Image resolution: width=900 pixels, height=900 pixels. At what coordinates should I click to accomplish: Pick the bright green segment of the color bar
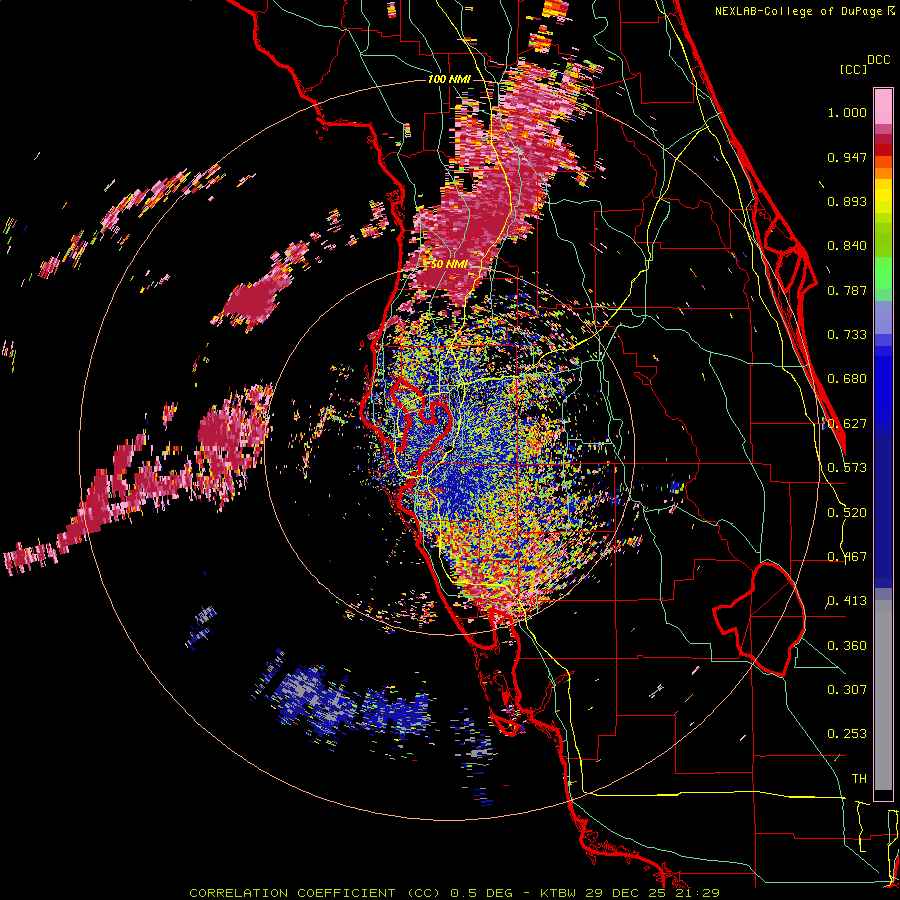click(883, 273)
